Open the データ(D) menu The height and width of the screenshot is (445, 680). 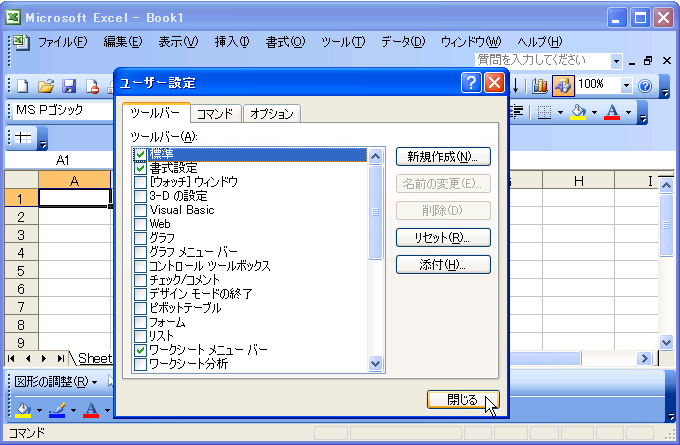click(403, 42)
